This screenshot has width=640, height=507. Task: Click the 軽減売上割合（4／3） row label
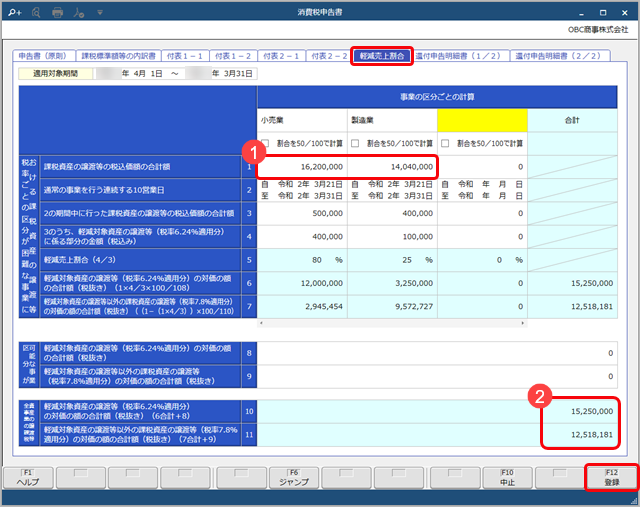click(140, 260)
